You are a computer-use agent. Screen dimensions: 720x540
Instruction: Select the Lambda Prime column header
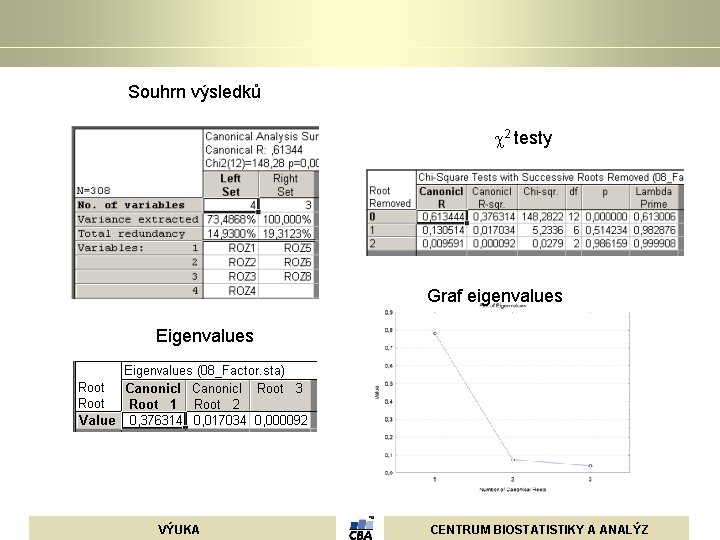pyautogui.click(x=653, y=197)
